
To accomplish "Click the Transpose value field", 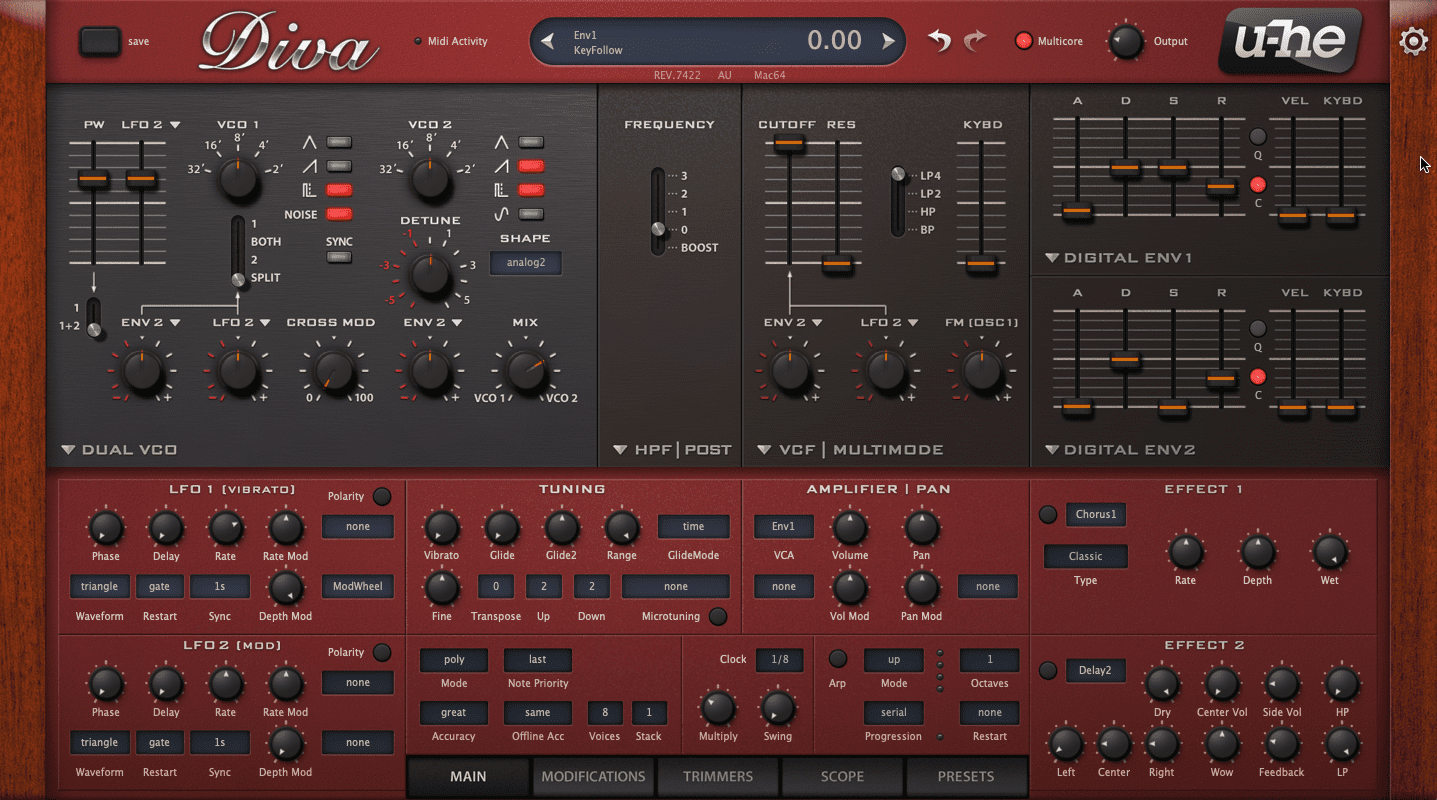I will (496, 587).
